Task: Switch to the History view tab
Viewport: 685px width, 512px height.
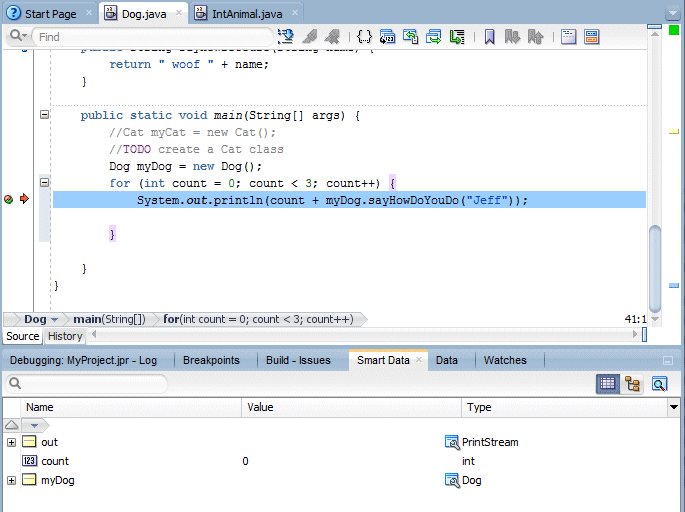Action: (x=65, y=336)
